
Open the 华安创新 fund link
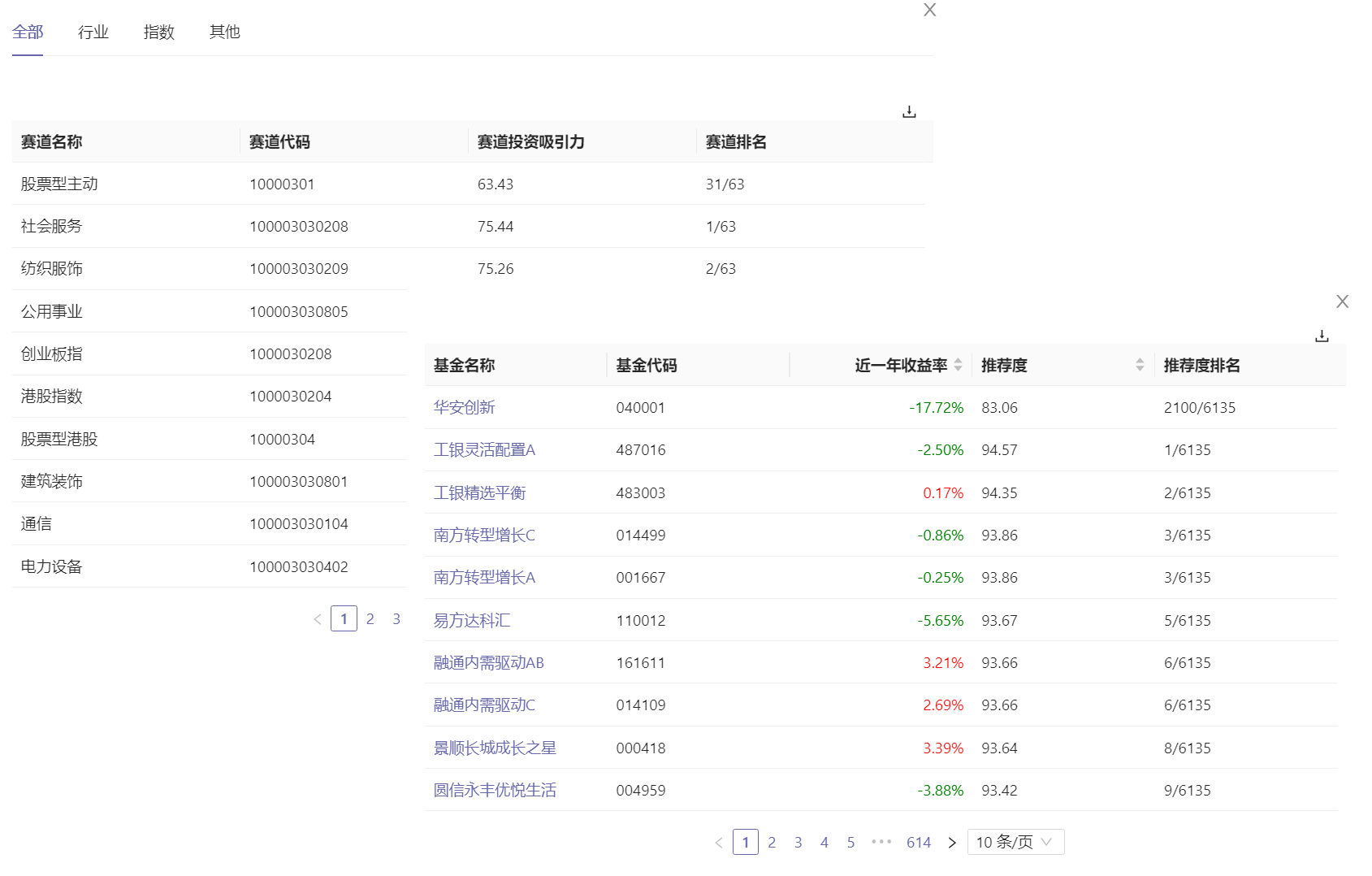tap(464, 407)
